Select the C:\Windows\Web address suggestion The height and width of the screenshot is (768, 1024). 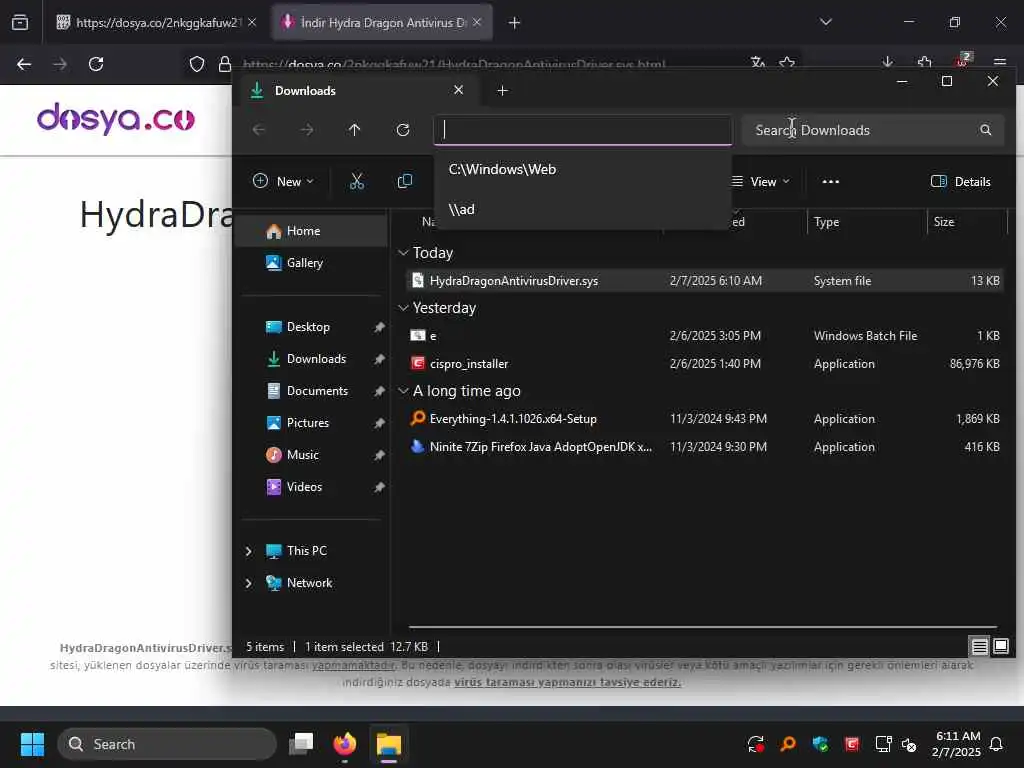click(583, 169)
